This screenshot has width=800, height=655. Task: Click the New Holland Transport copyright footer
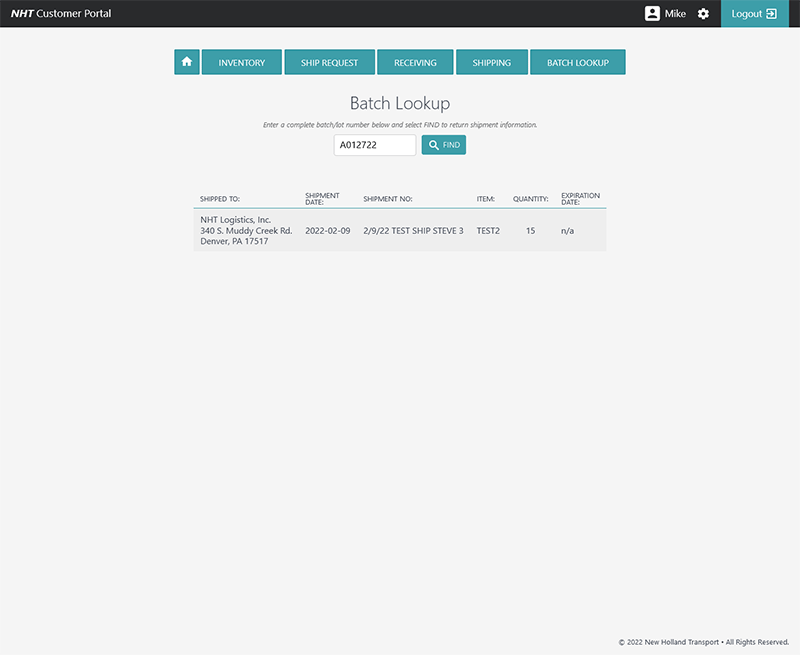point(704,642)
